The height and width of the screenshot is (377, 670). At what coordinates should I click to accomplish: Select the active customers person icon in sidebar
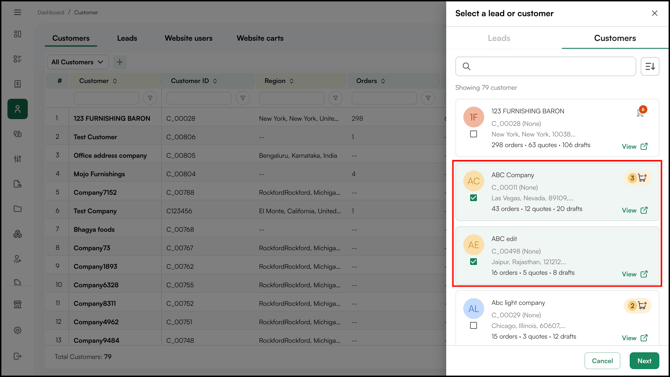[18, 109]
